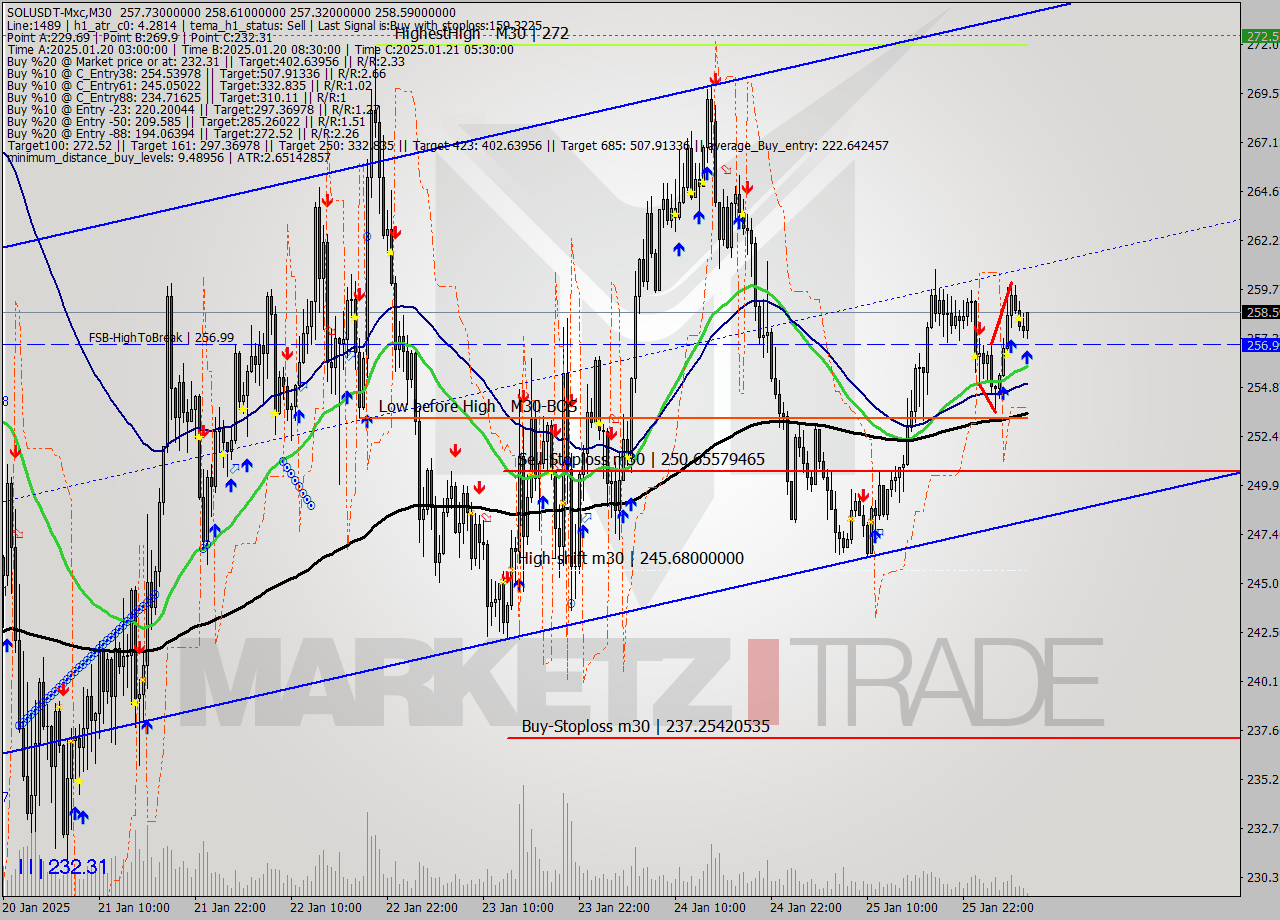1280x920 pixels.
Task: Click the 240.1 price axis value
Action: click(1261, 682)
